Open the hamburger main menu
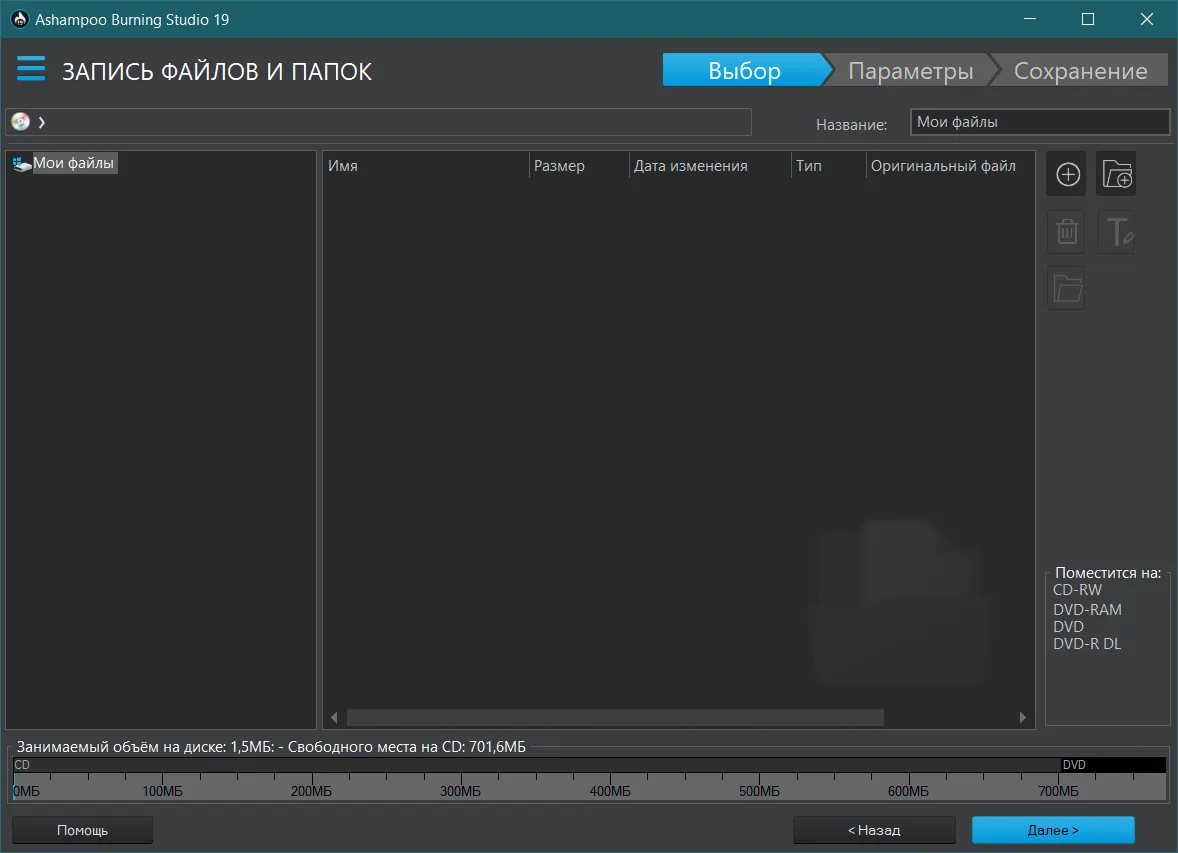The image size is (1178, 853). (31, 68)
